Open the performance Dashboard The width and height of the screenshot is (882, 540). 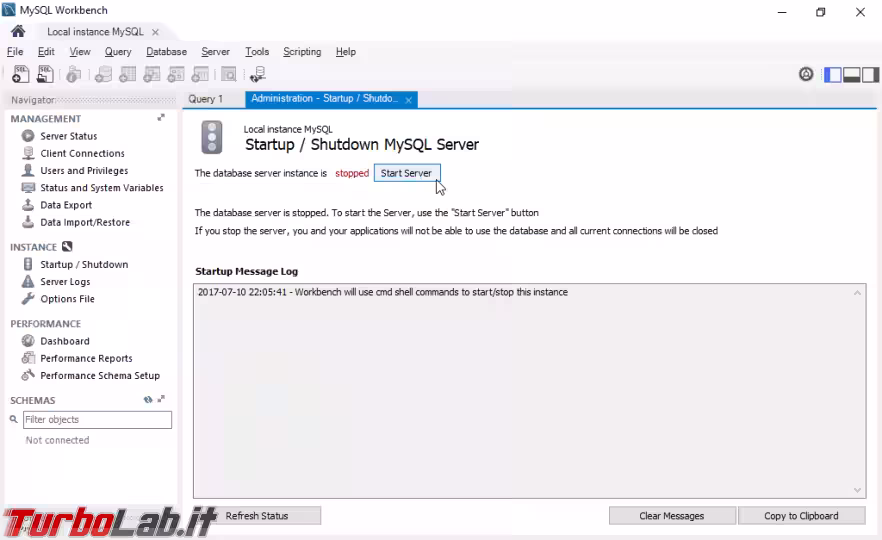pyautogui.click(x=65, y=341)
